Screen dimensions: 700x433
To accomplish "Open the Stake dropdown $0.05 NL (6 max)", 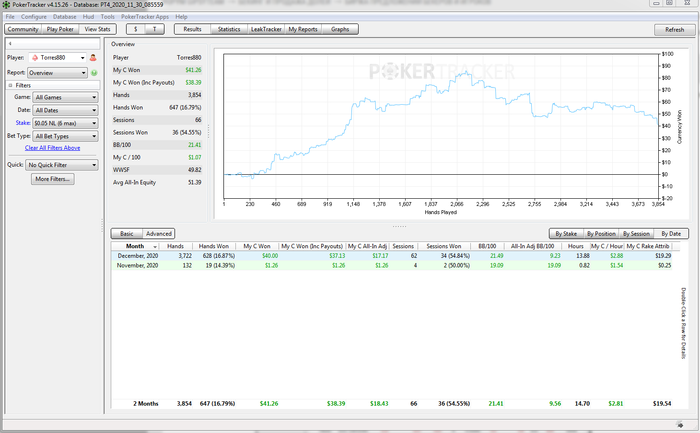I will pos(65,123).
